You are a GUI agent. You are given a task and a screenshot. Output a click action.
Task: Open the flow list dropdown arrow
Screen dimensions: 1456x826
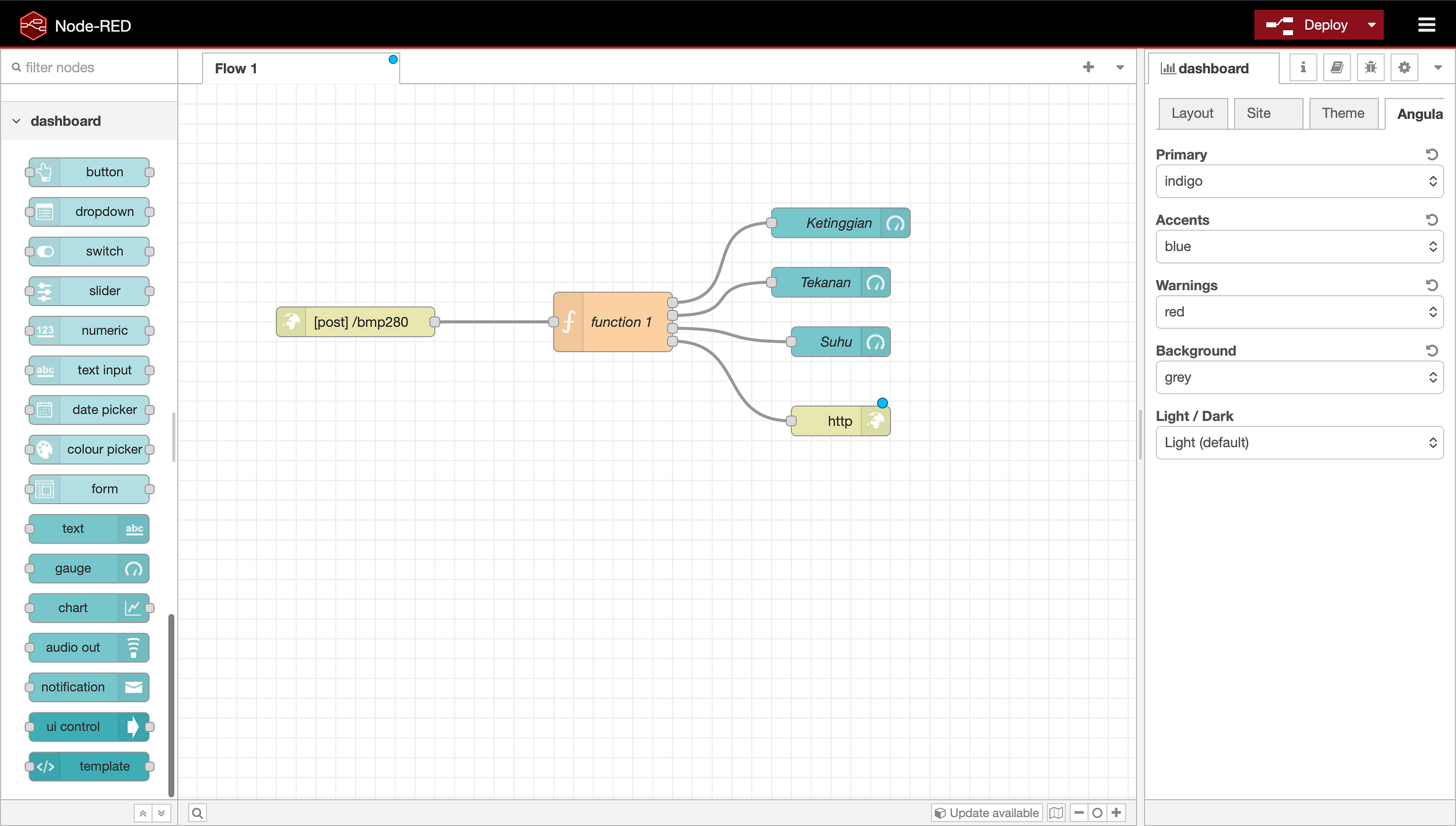1119,68
